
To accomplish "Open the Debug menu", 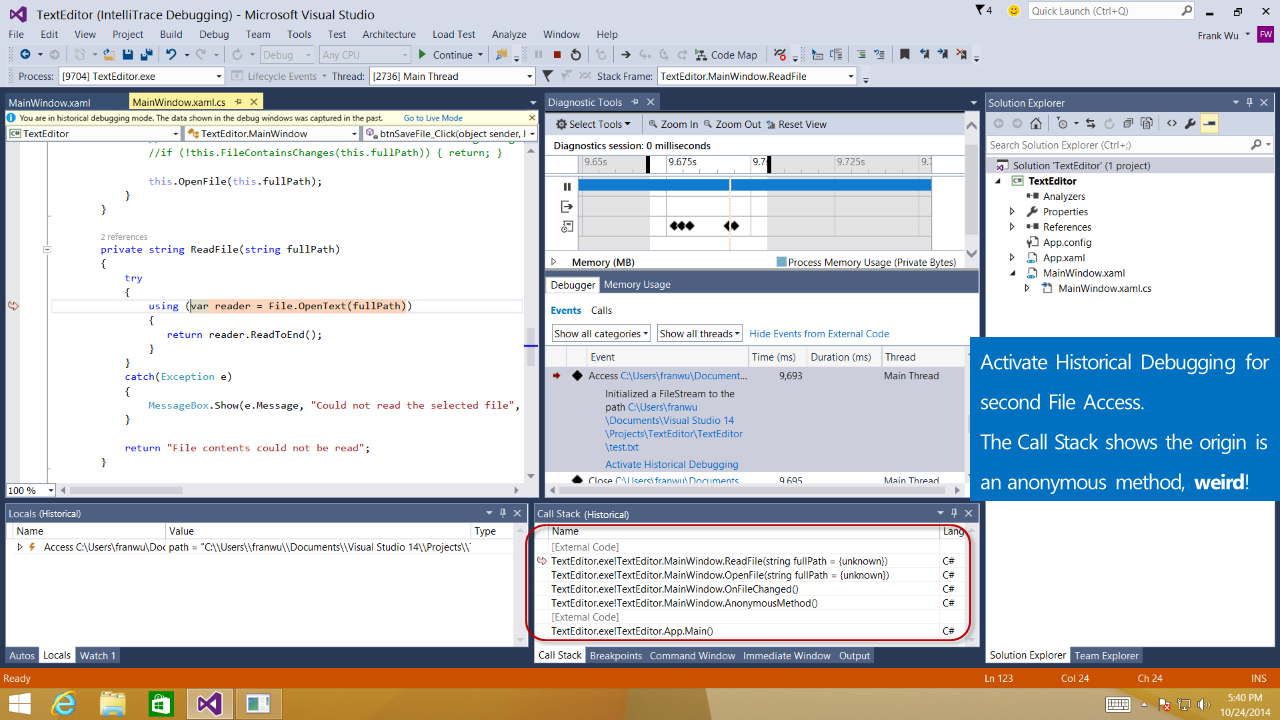I will [214, 34].
